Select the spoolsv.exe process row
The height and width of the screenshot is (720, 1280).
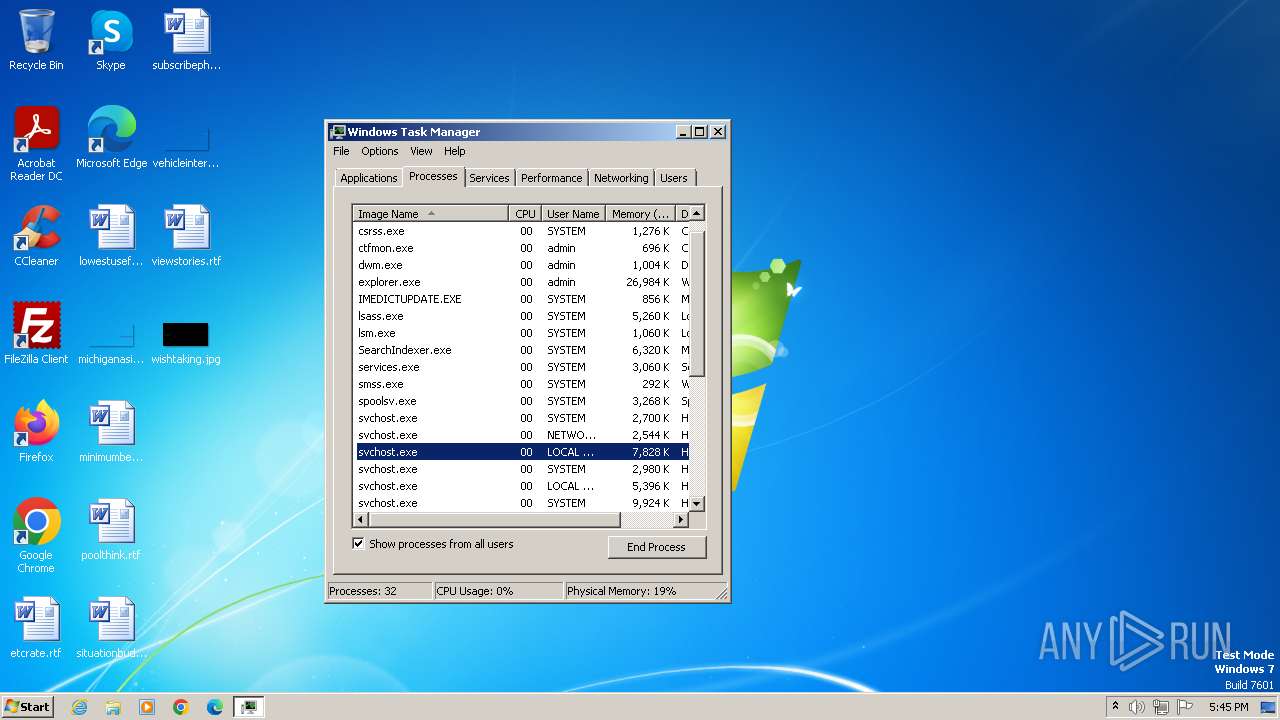click(521, 401)
